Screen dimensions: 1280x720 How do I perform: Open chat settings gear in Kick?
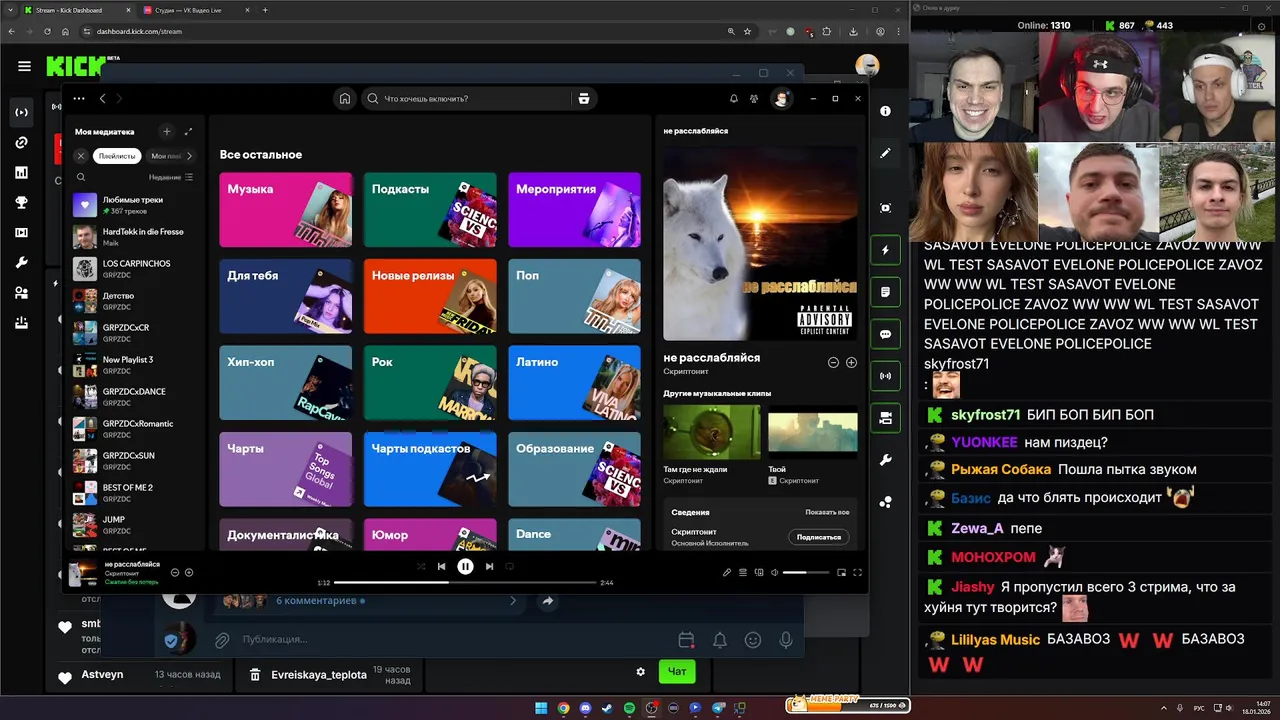[x=641, y=671]
